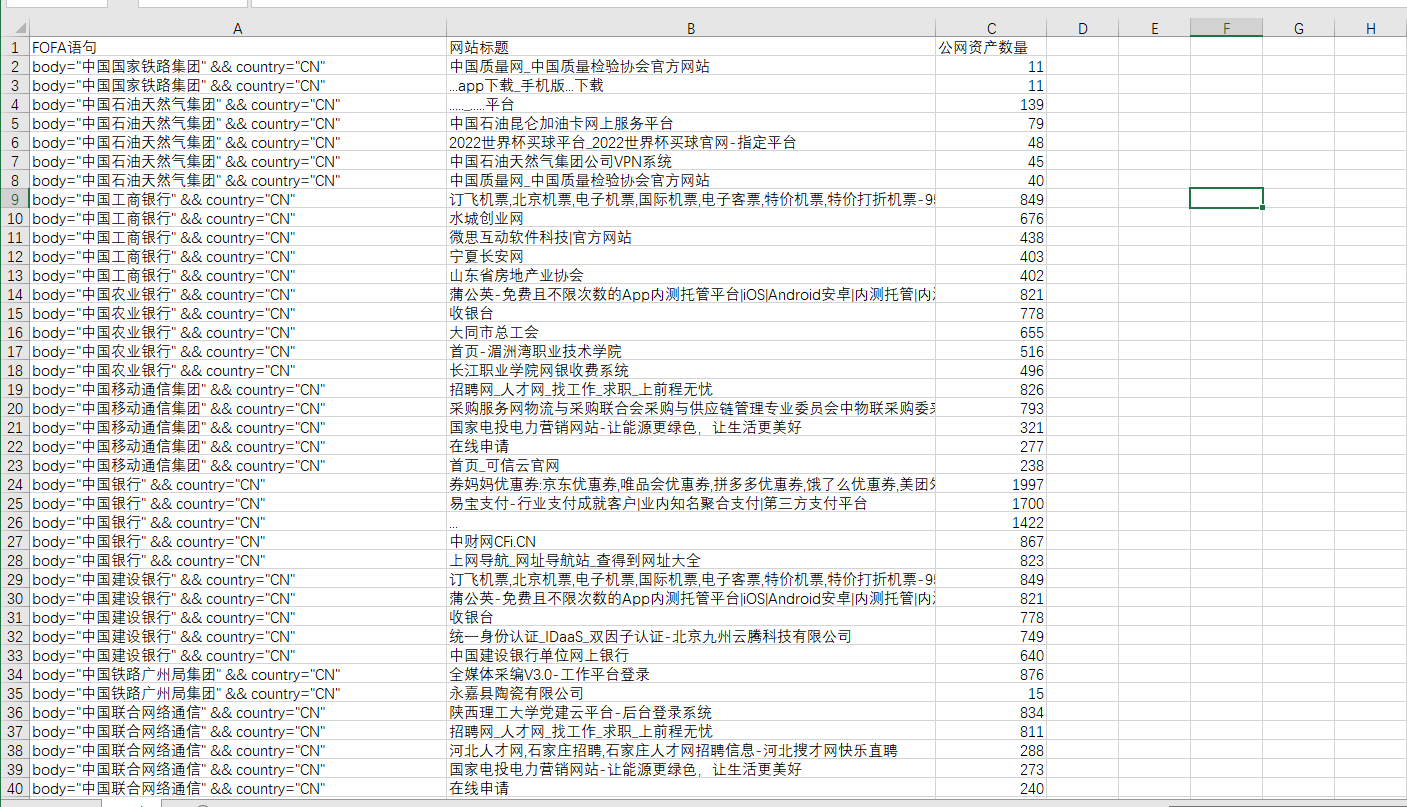Click the 'FOFA语句' header cell
Screen dimensions: 1407x807
point(238,47)
